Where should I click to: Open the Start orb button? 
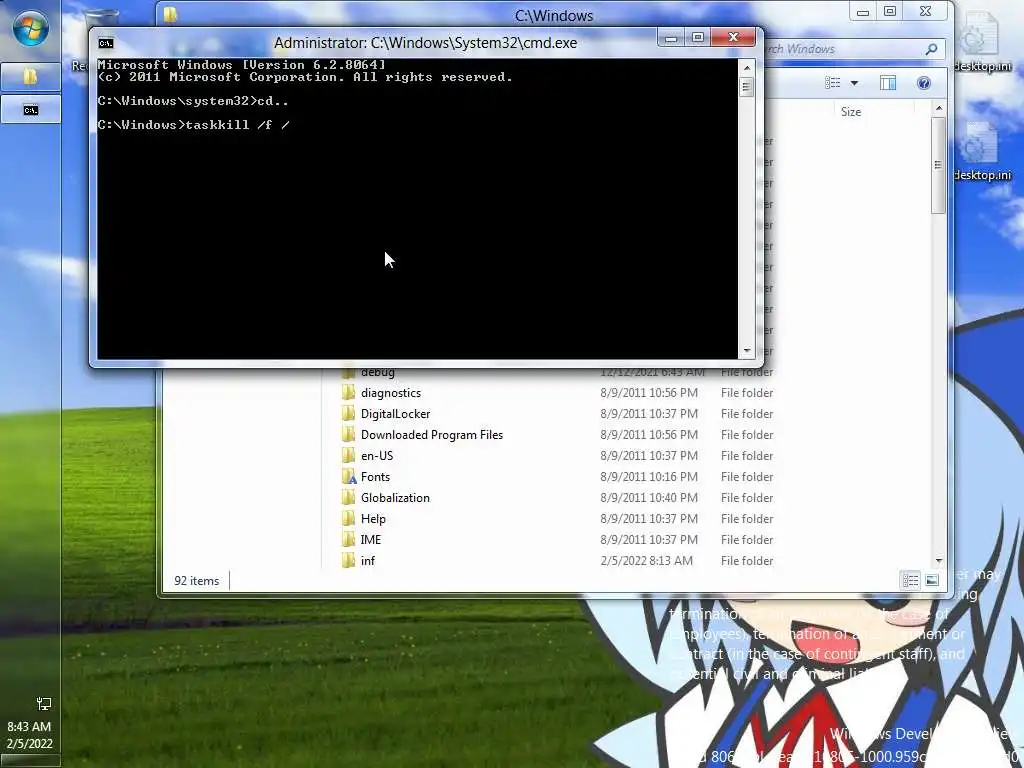pos(30,28)
